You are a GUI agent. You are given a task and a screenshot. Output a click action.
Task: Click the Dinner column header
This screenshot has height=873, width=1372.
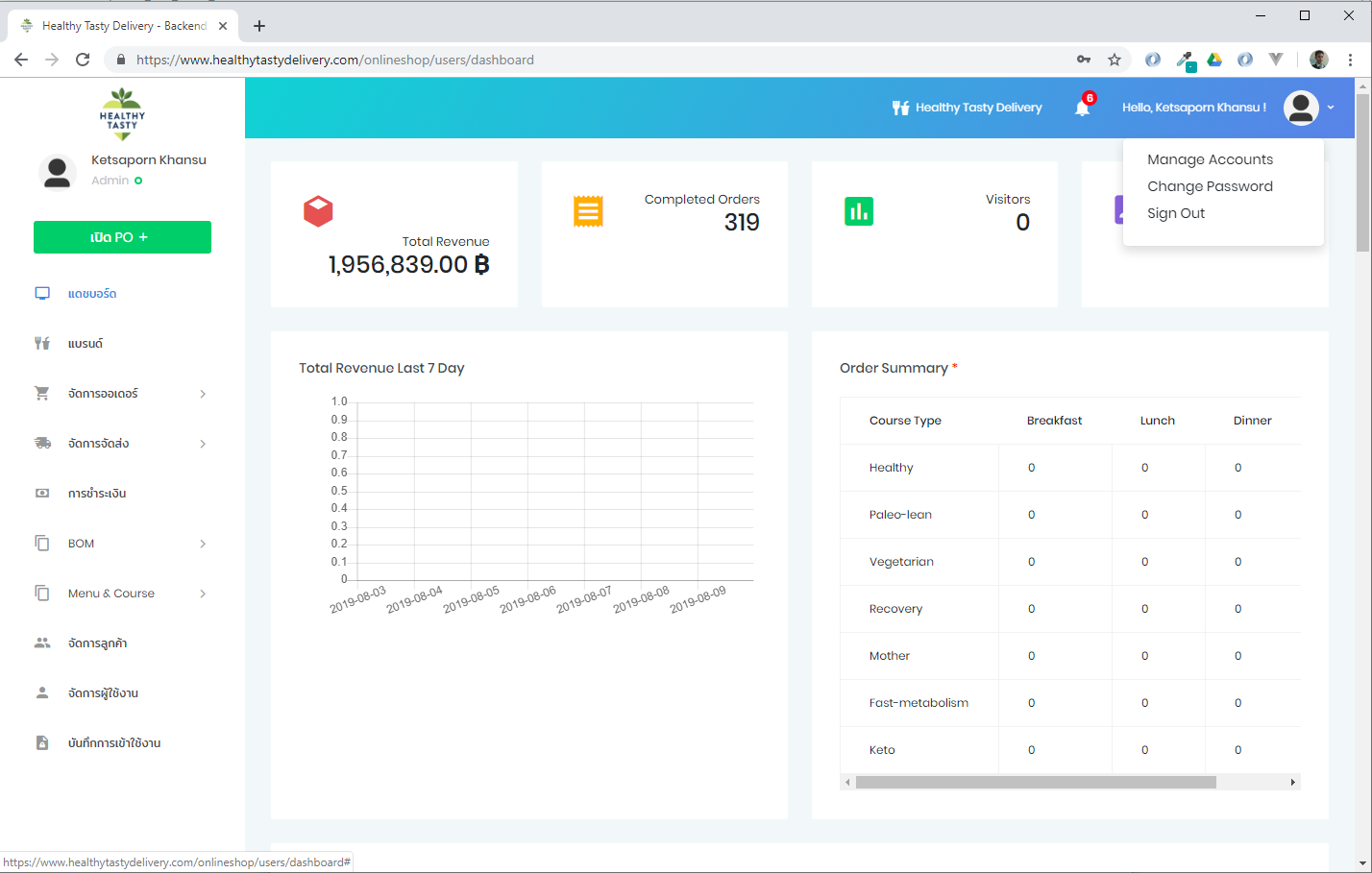pos(1252,421)
